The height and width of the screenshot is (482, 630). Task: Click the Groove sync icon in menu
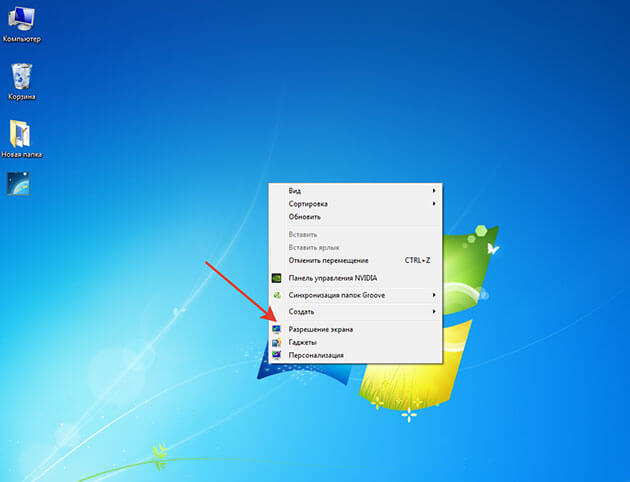point(276,295)
